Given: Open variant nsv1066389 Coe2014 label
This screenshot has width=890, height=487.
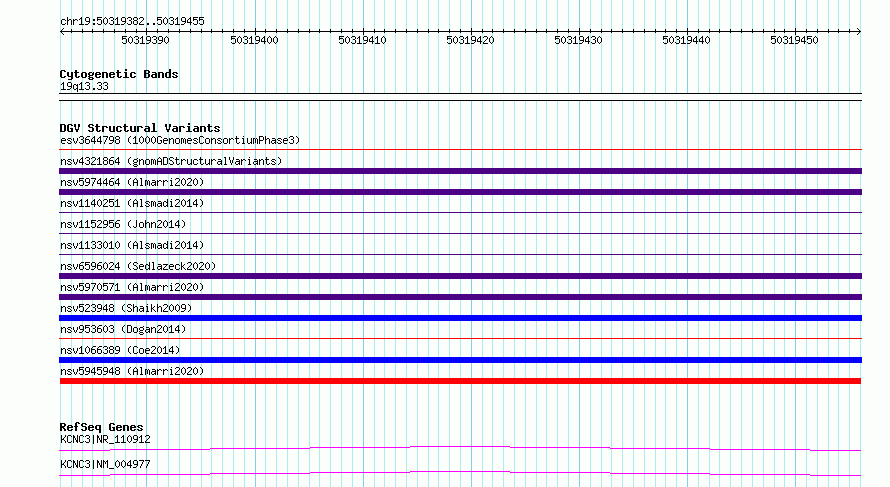Looking at the screenshot, I should [x=120, y=350].
